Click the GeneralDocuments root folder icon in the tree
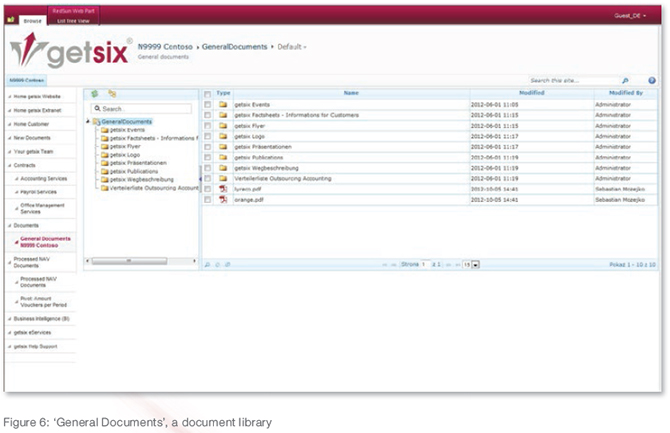Image resolution: width=670 pixels, height=433 pixels. coord(96,122)
